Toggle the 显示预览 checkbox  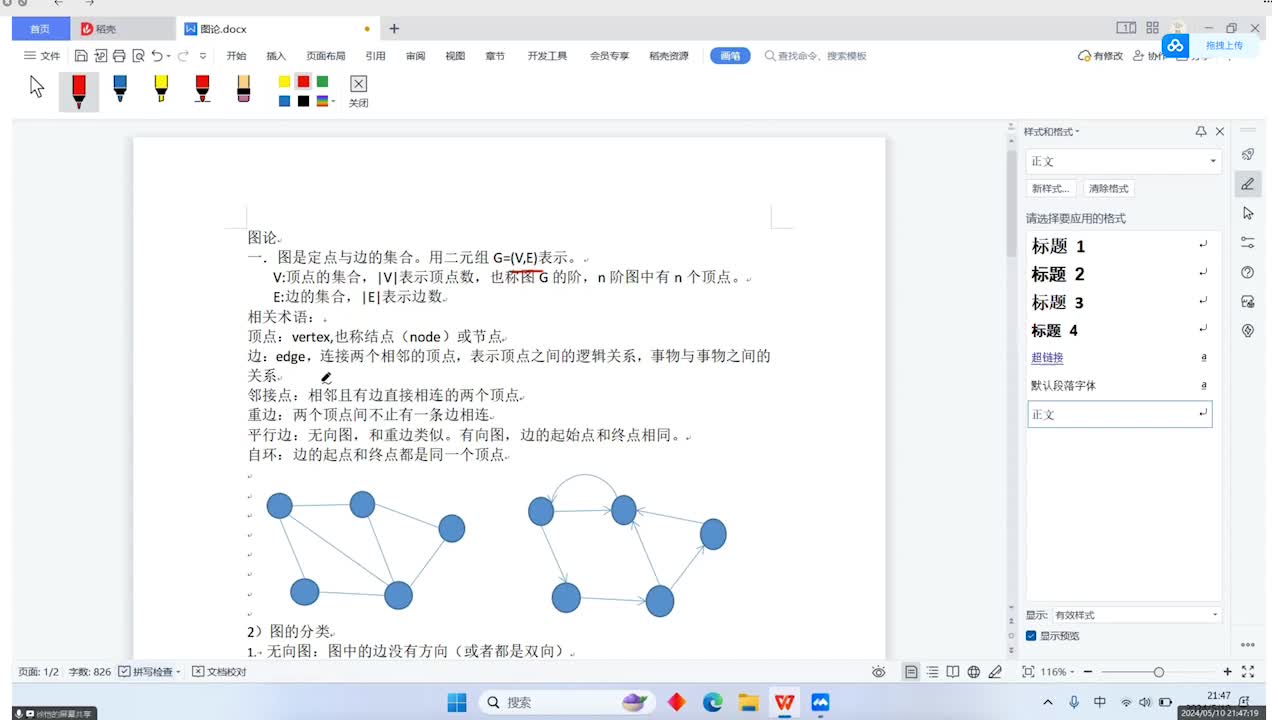point(1031,636)
